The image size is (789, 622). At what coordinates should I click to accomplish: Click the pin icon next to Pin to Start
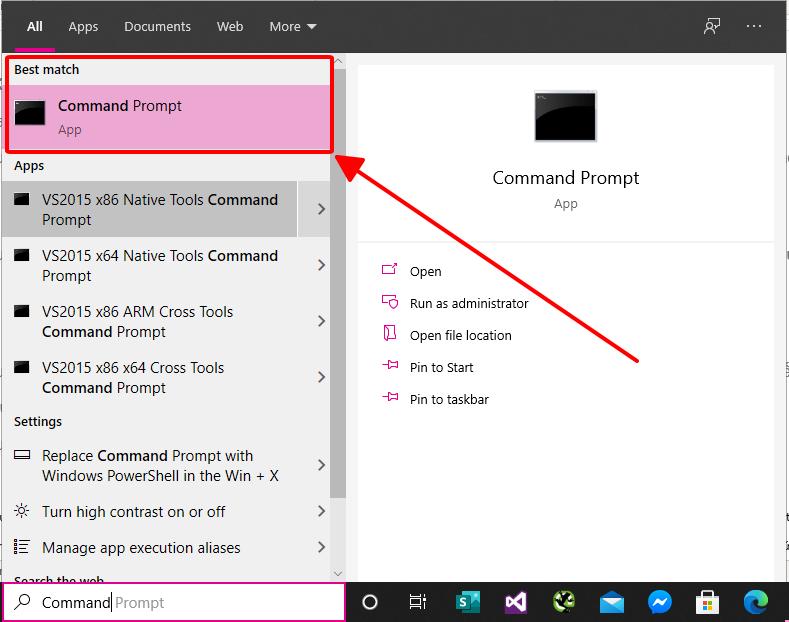(x=390, y=365)
